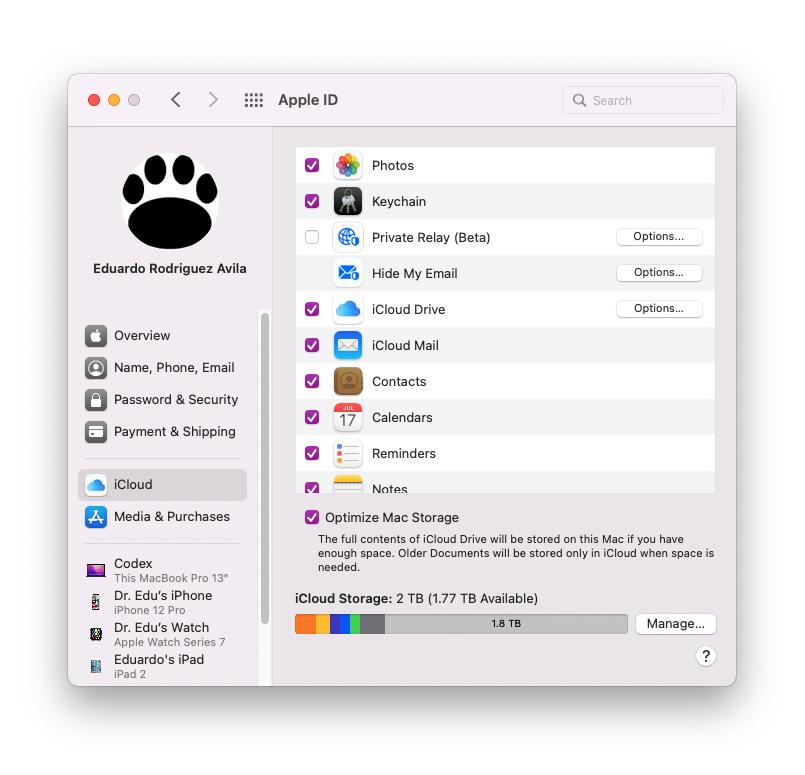Screen dimensions: 805x775
Task: Open Options for Private Relay
Action: tap(659, 237)
